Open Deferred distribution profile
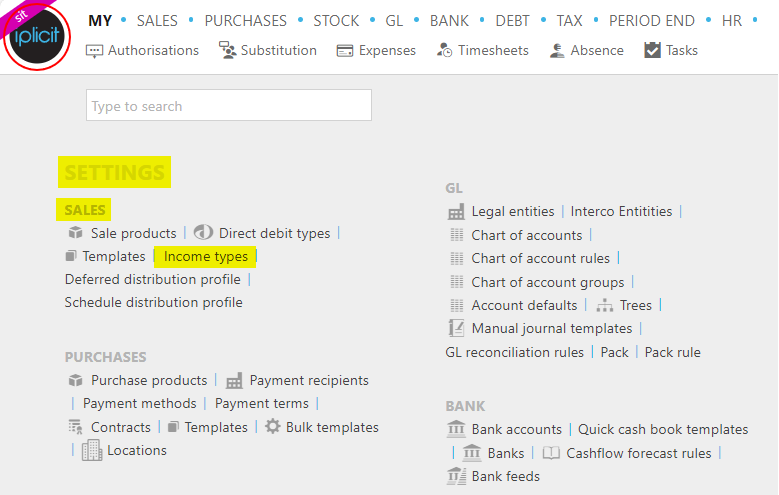Screen dimensions: 779x495 [x=153, y=279]
